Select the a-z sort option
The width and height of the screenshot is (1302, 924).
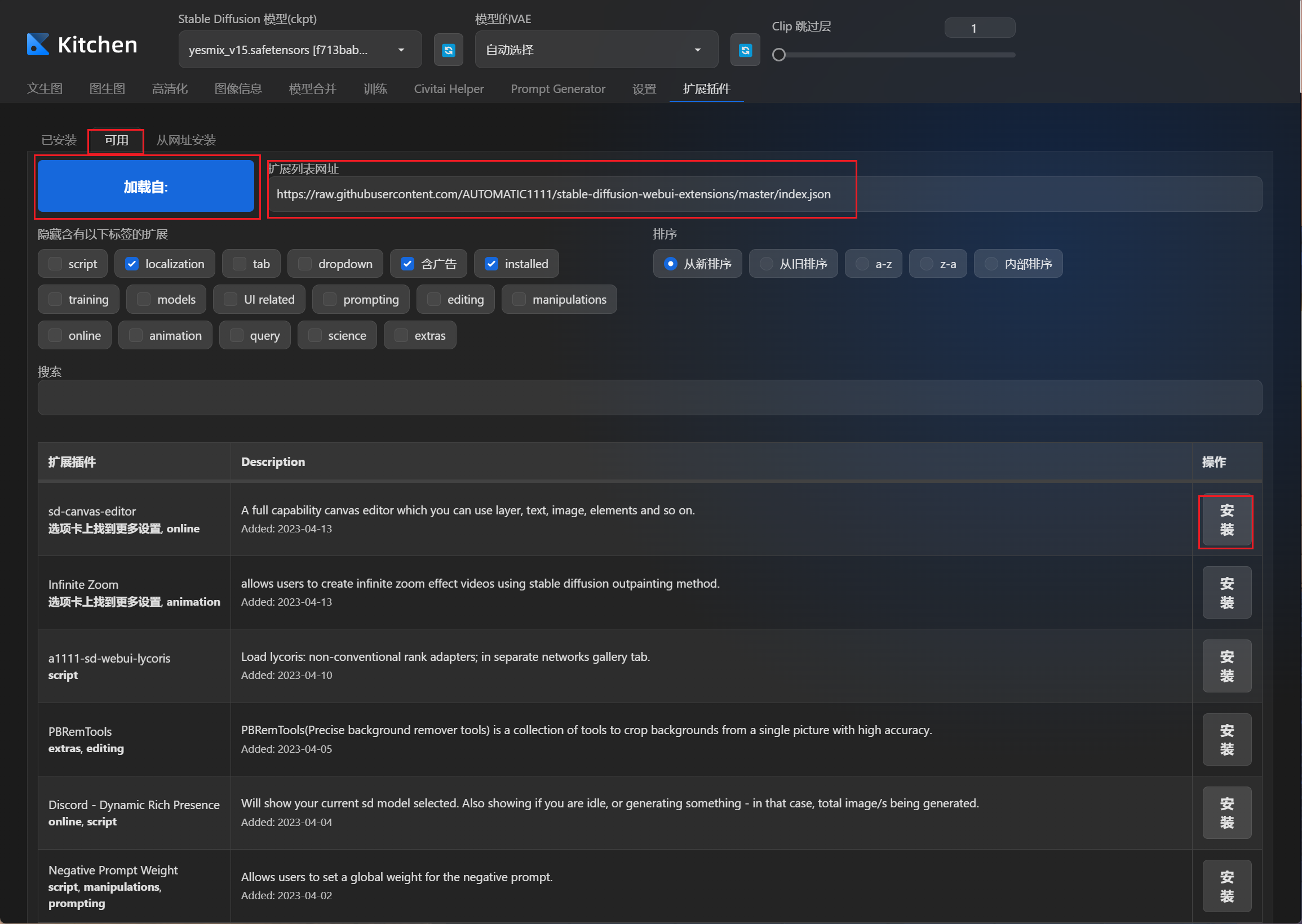click(x=873, y=264)
